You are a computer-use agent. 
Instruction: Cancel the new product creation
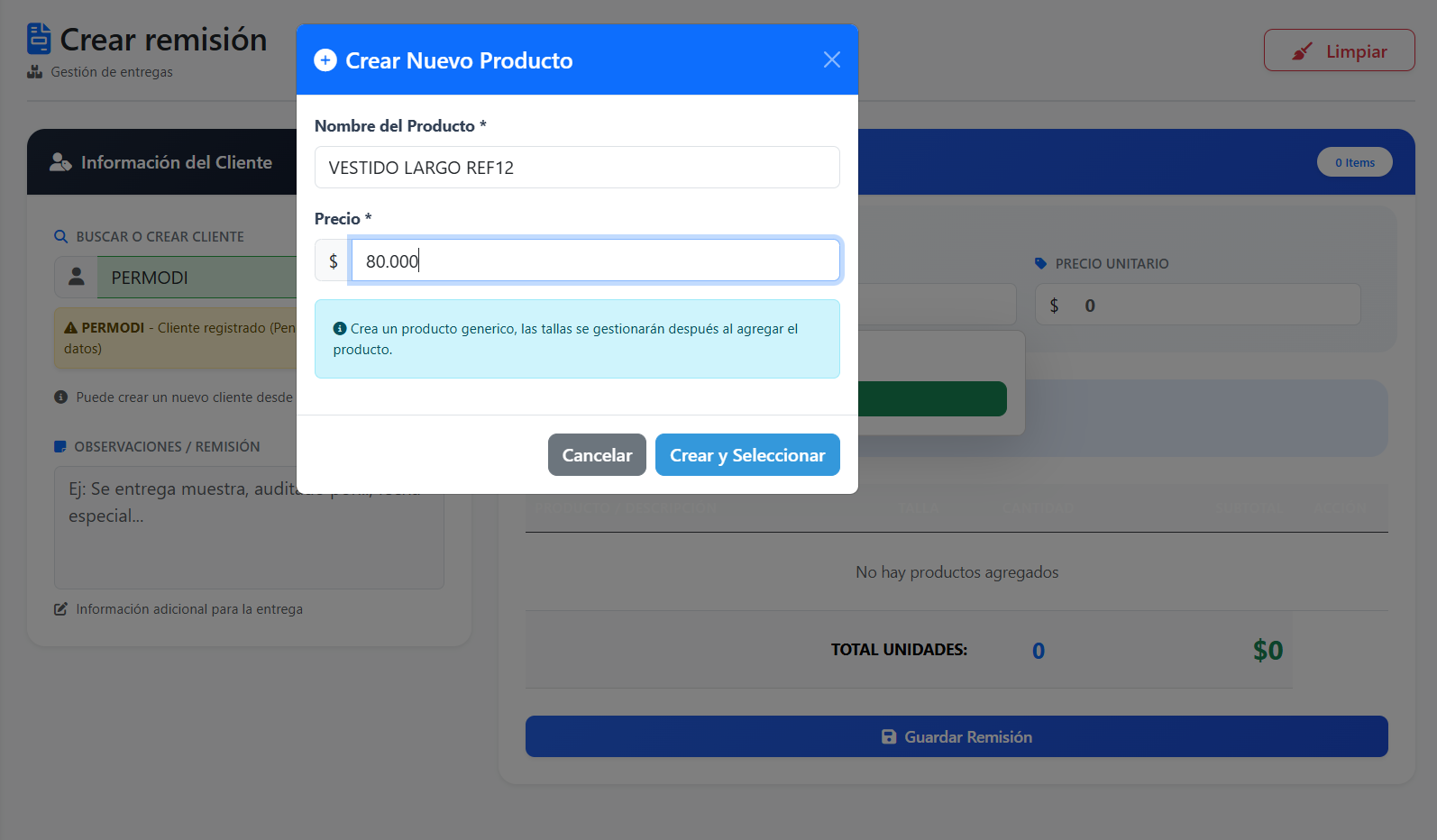(597, 455)
